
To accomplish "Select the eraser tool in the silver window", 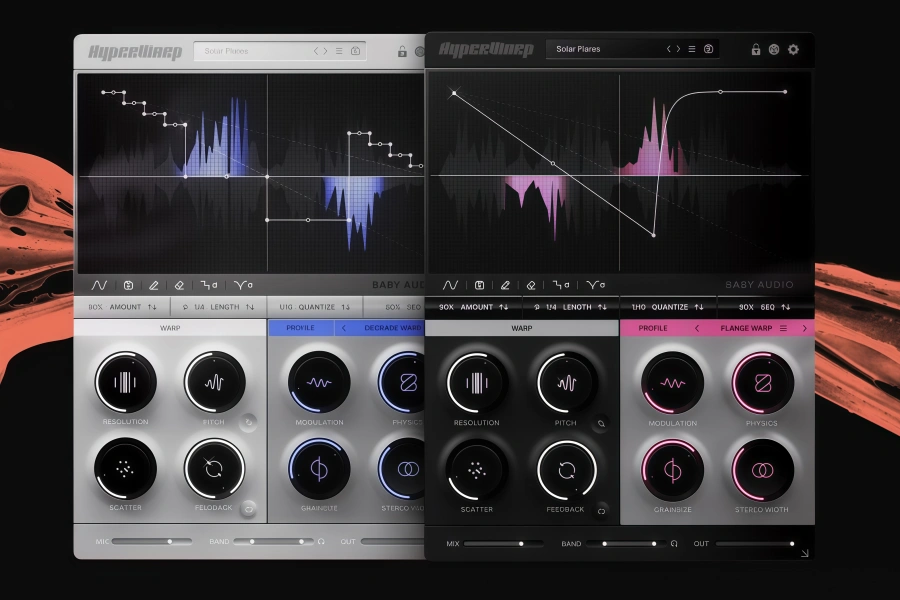I will click(179, 285).
